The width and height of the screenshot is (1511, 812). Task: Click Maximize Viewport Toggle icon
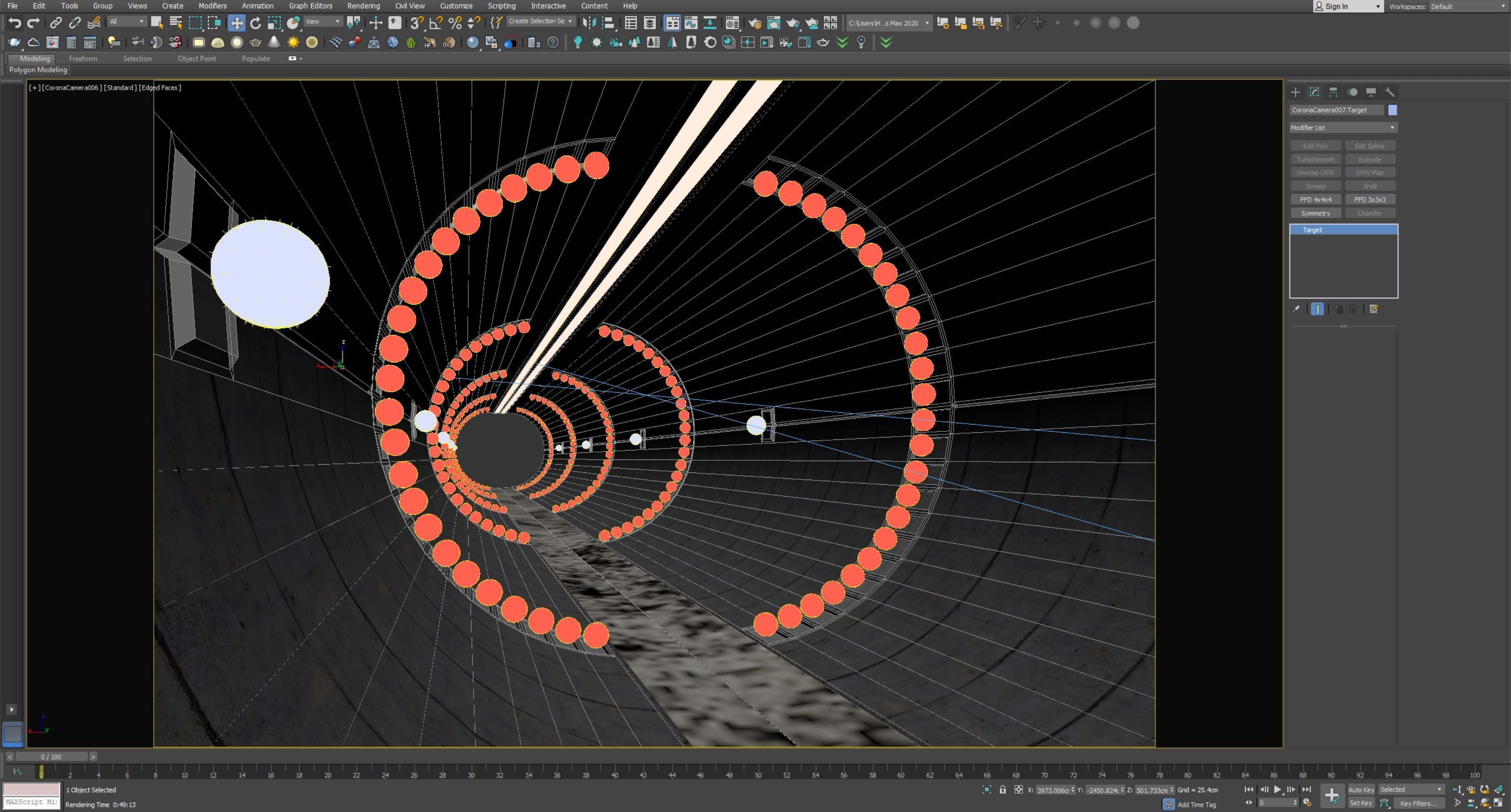coord(1498,803)
